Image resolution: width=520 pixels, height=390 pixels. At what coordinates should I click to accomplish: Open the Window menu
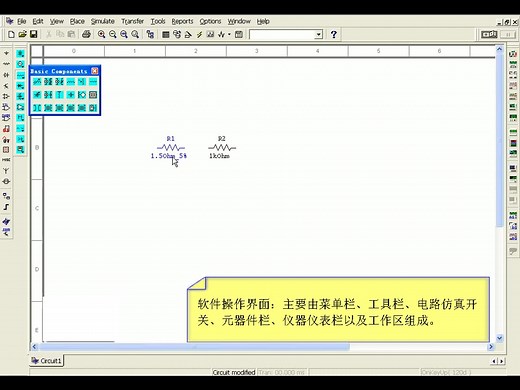pyautogui.click(x=239, y=21)
